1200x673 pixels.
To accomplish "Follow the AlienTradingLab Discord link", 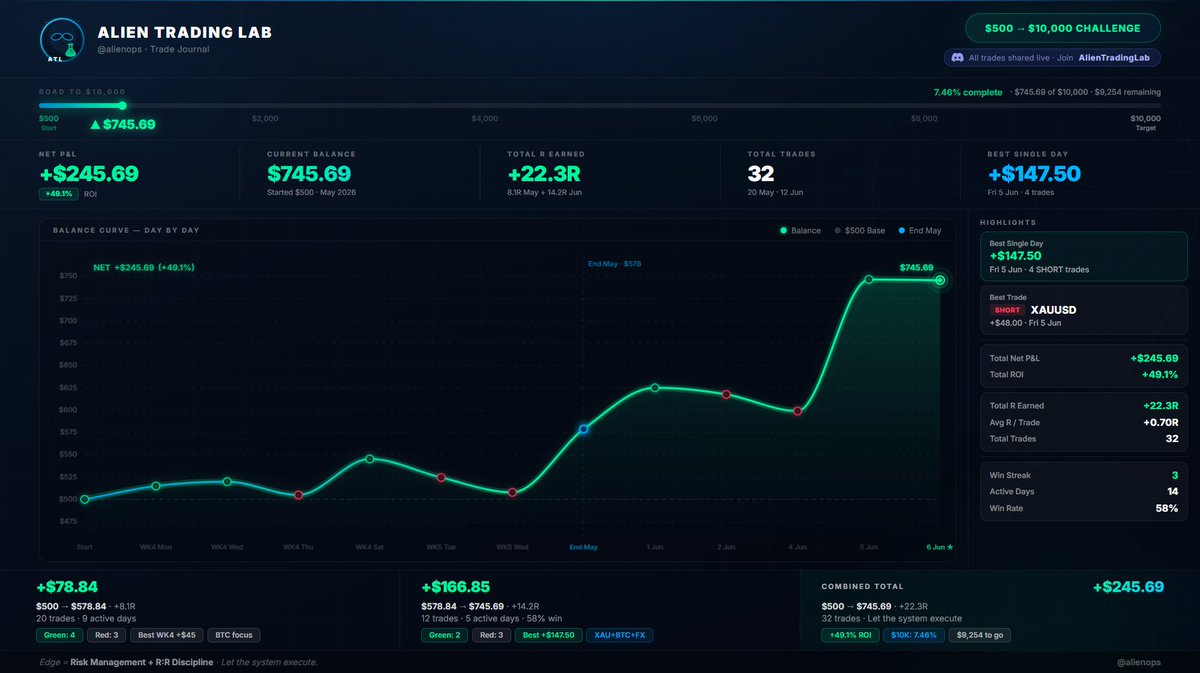I will (1113, 58).
